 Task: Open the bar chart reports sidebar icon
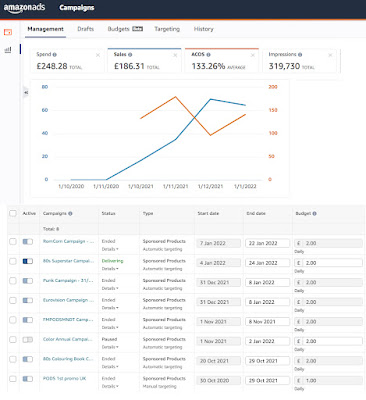pyautogui.click(x=8, y=50)
